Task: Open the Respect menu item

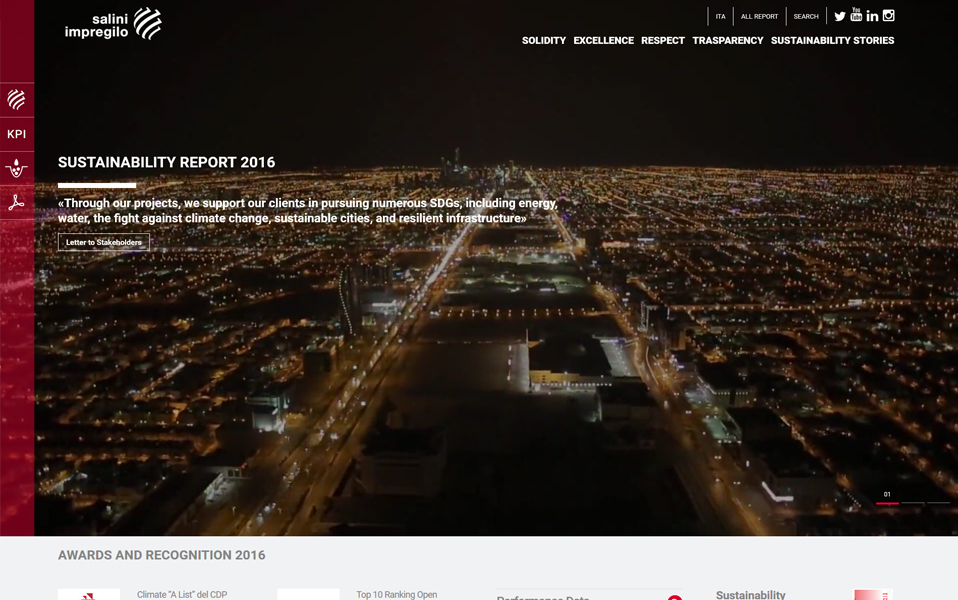Action: 662,41
